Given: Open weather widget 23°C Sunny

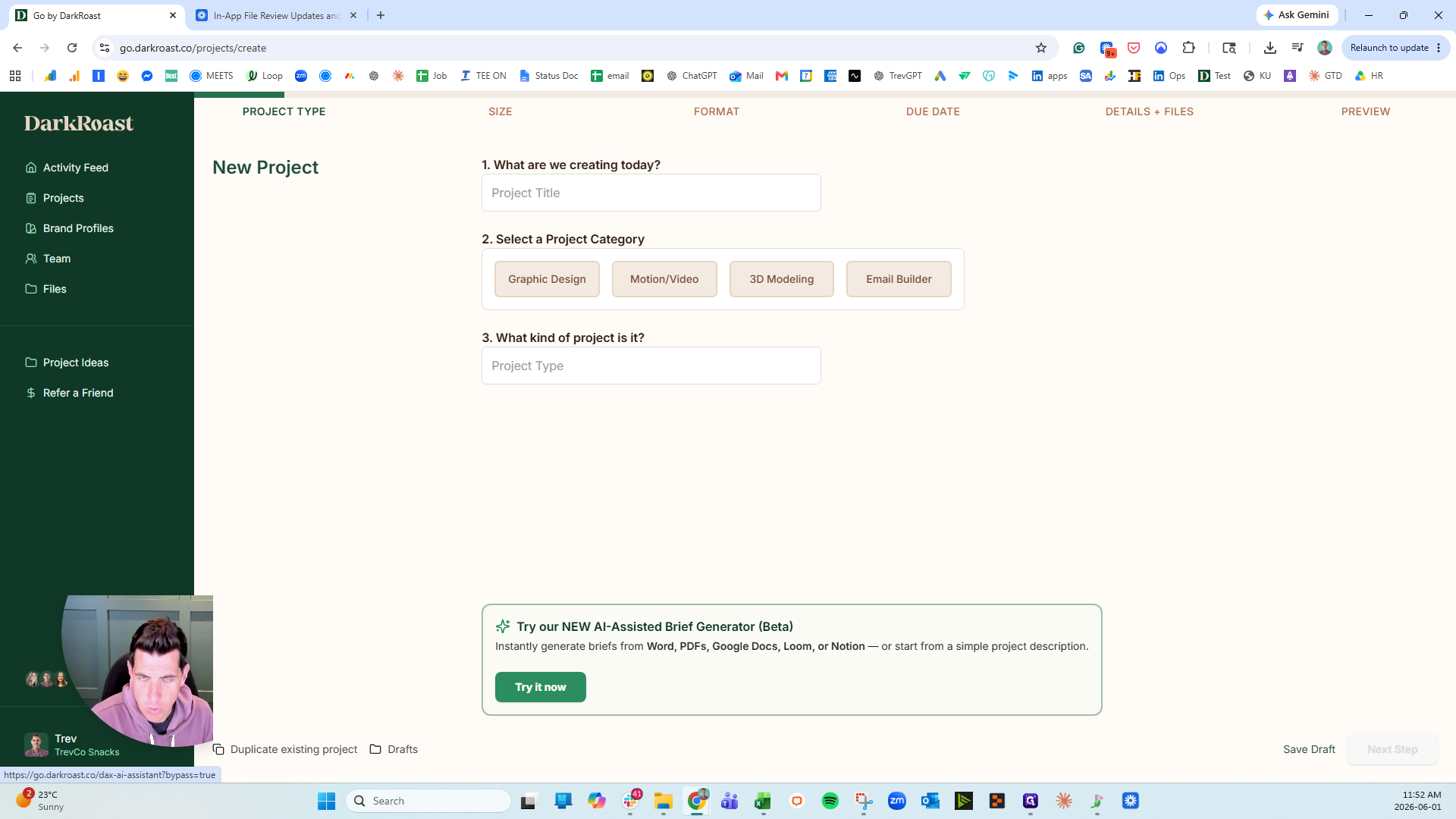Looking at the screenshot, I should [x=39, y=800].
